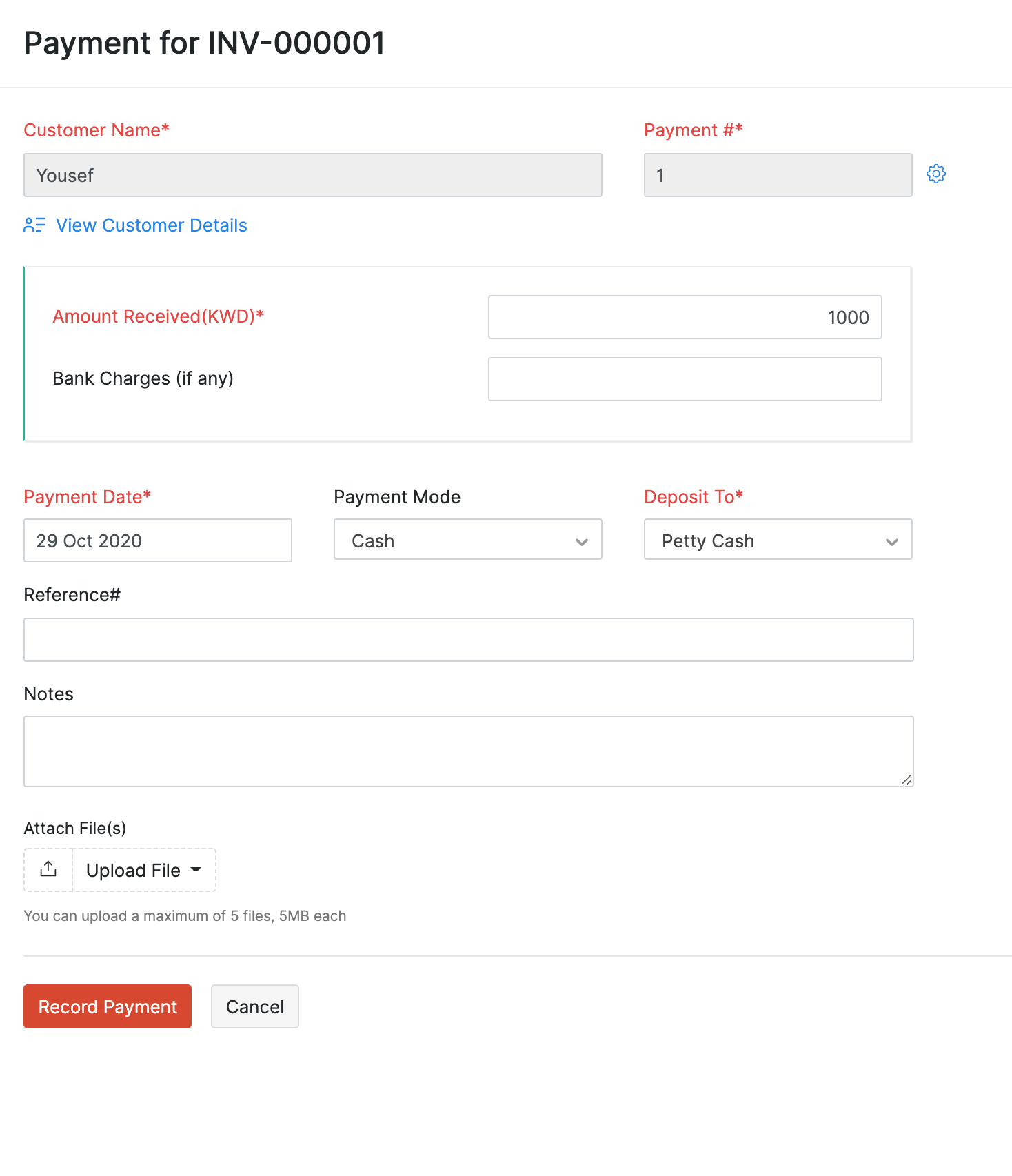Cancel the payment recording
Screen dimensions: 1012x1176
tap(254, 1006)
